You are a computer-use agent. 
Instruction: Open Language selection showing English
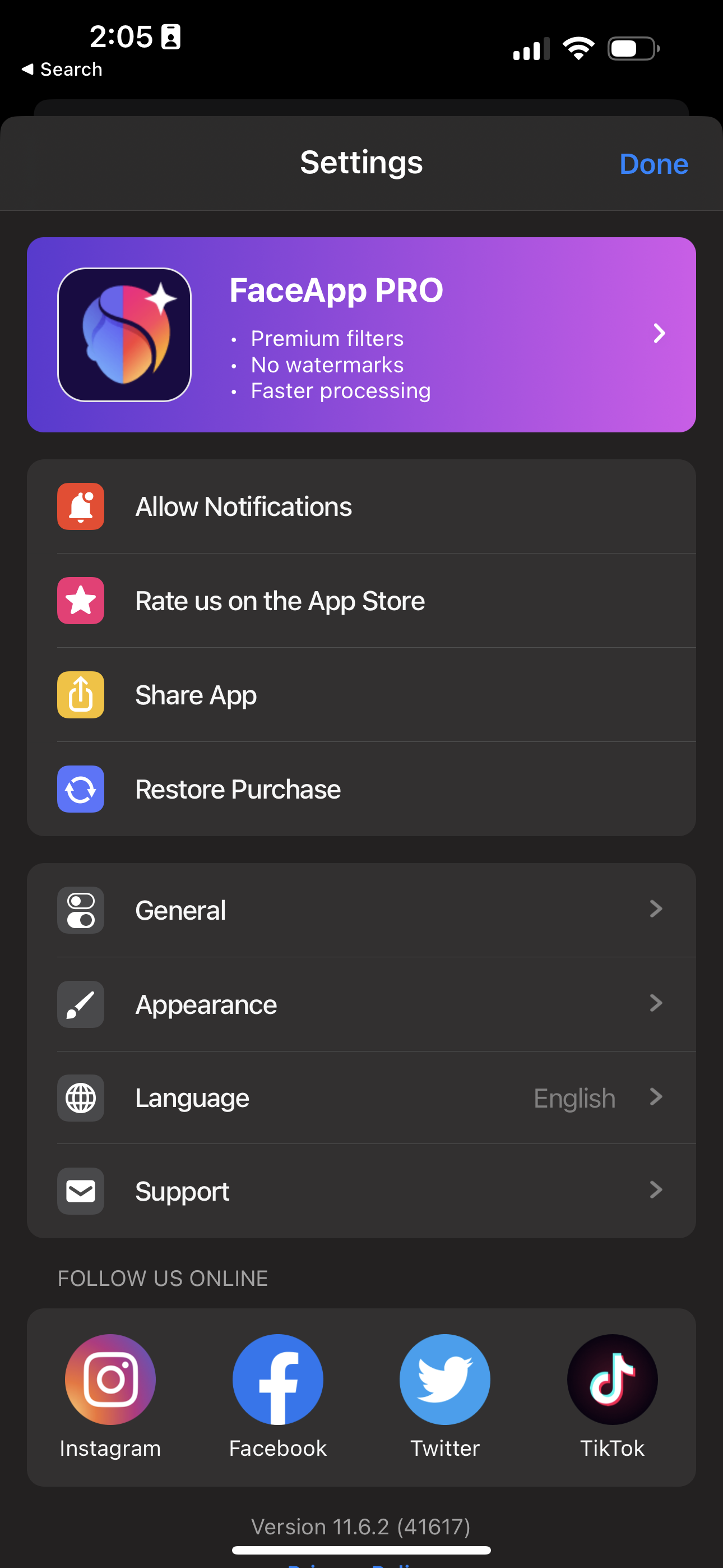click(x=574, y=1098)
